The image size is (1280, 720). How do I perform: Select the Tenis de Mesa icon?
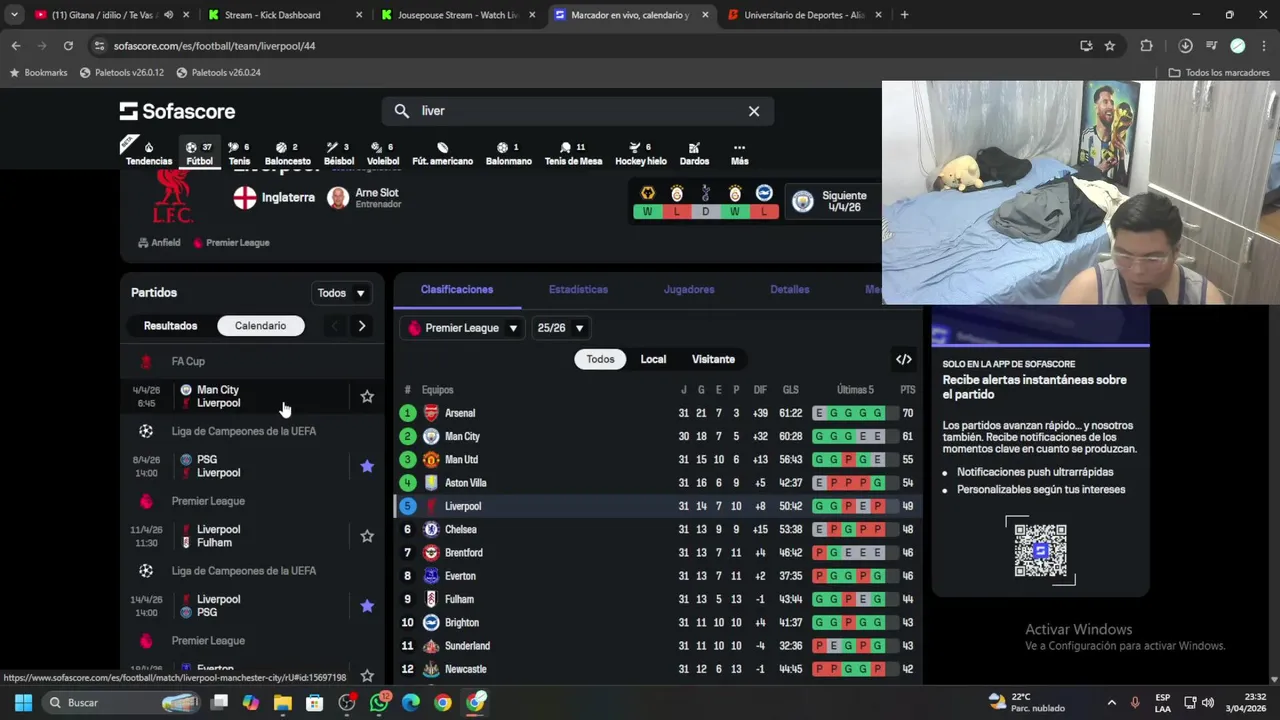coord(573,154)
